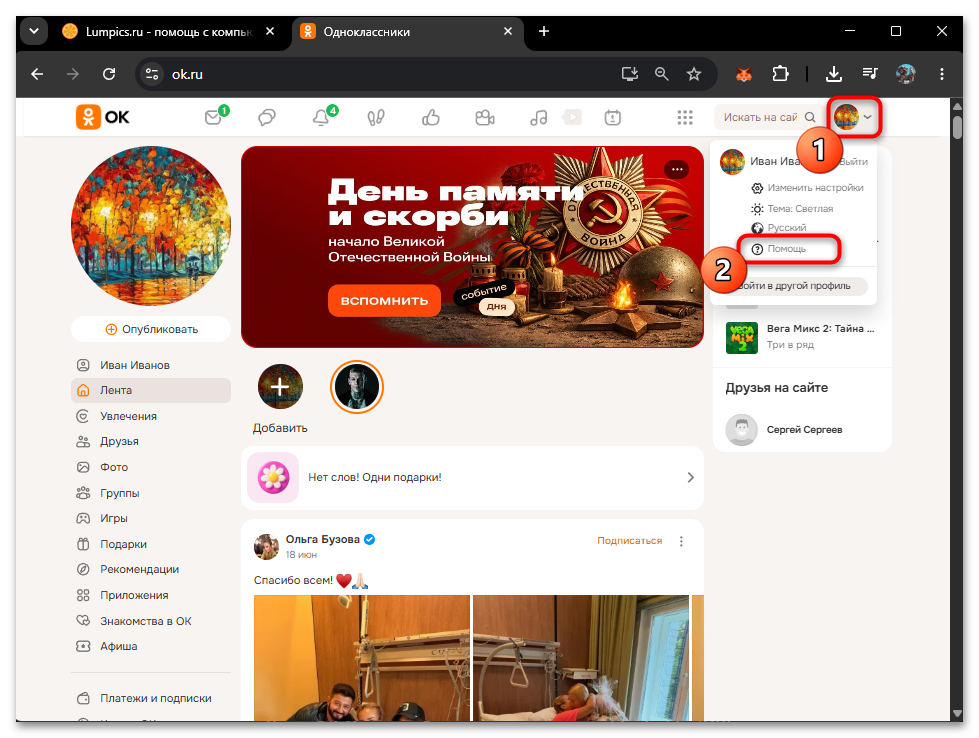Open Игры in the sidebar
This screenshot has width=979, height=738.
[x=114, y=518]
